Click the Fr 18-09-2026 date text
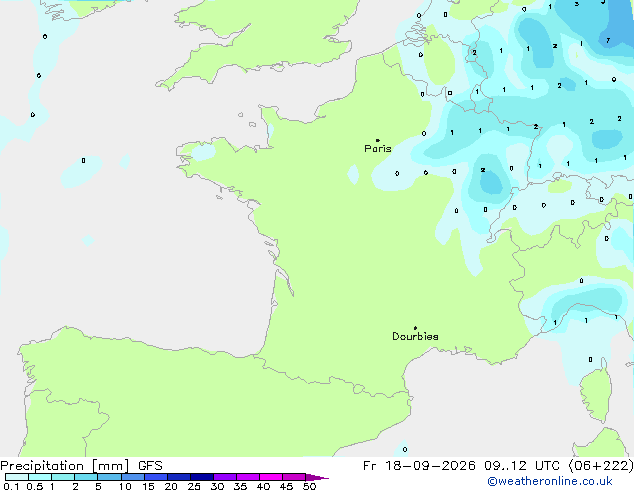The width and height of the screenshot is (634, 490). coord(419,466)
